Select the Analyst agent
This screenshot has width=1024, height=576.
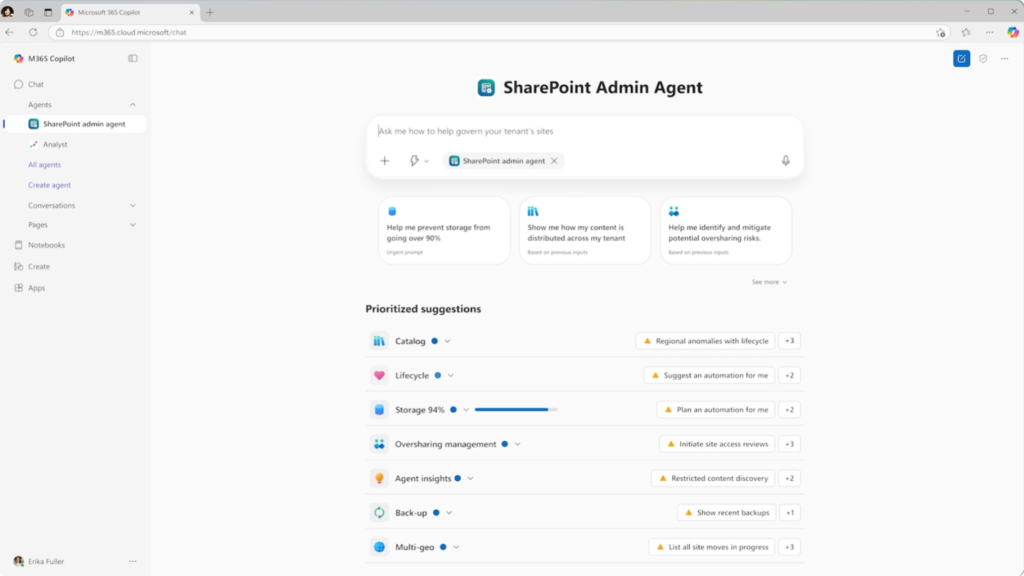pyautogui.click(x=55, y=144)
